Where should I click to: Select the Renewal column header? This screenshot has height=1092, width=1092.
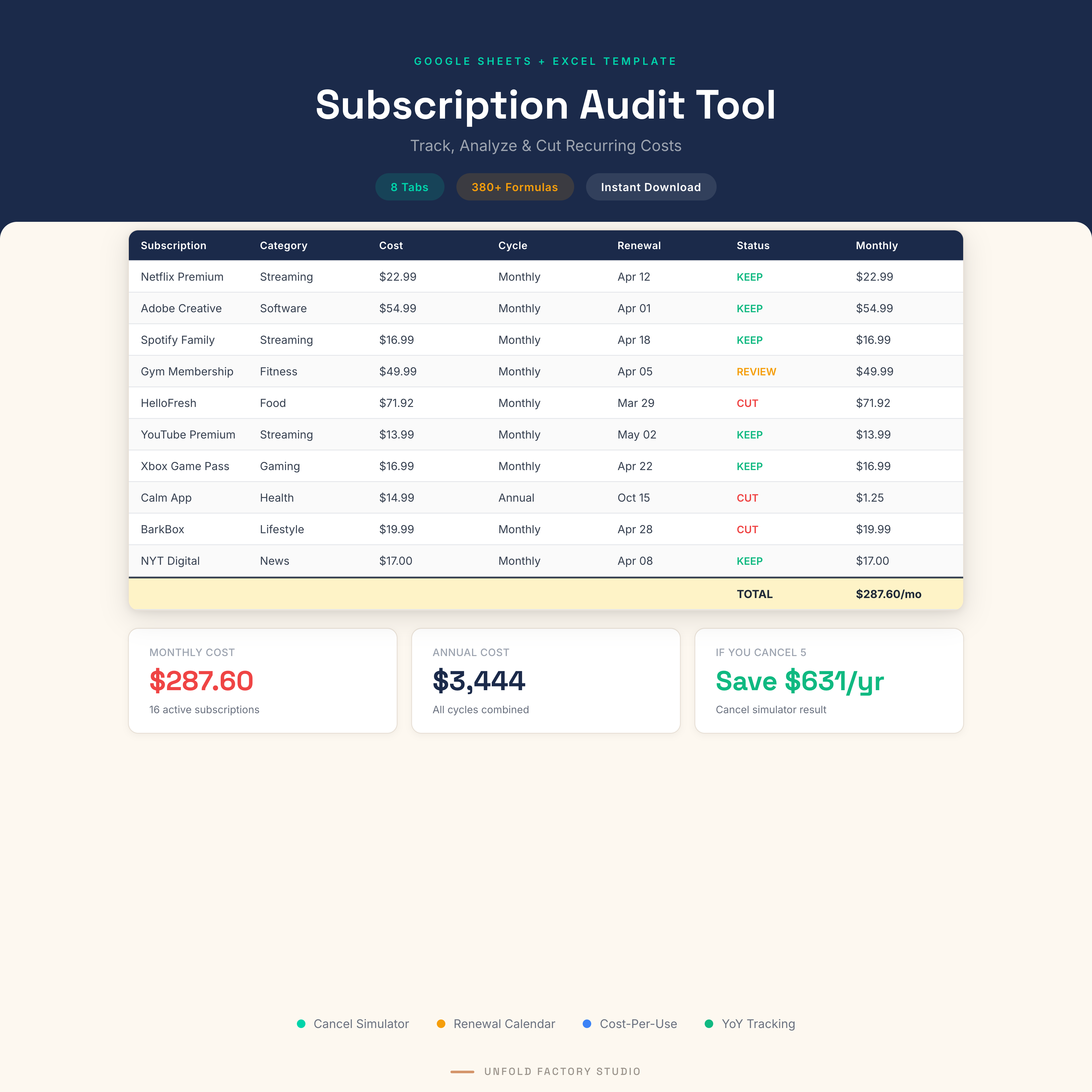pyautogui.click(x=639, y=245)
